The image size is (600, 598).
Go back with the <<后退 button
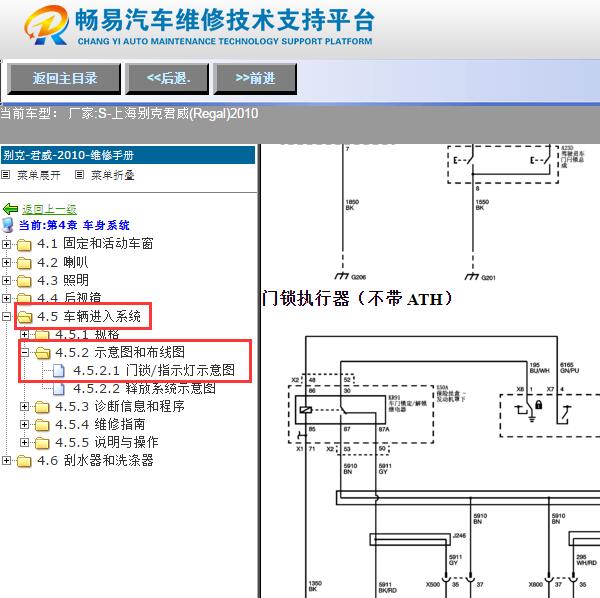(x=167, y=79)
